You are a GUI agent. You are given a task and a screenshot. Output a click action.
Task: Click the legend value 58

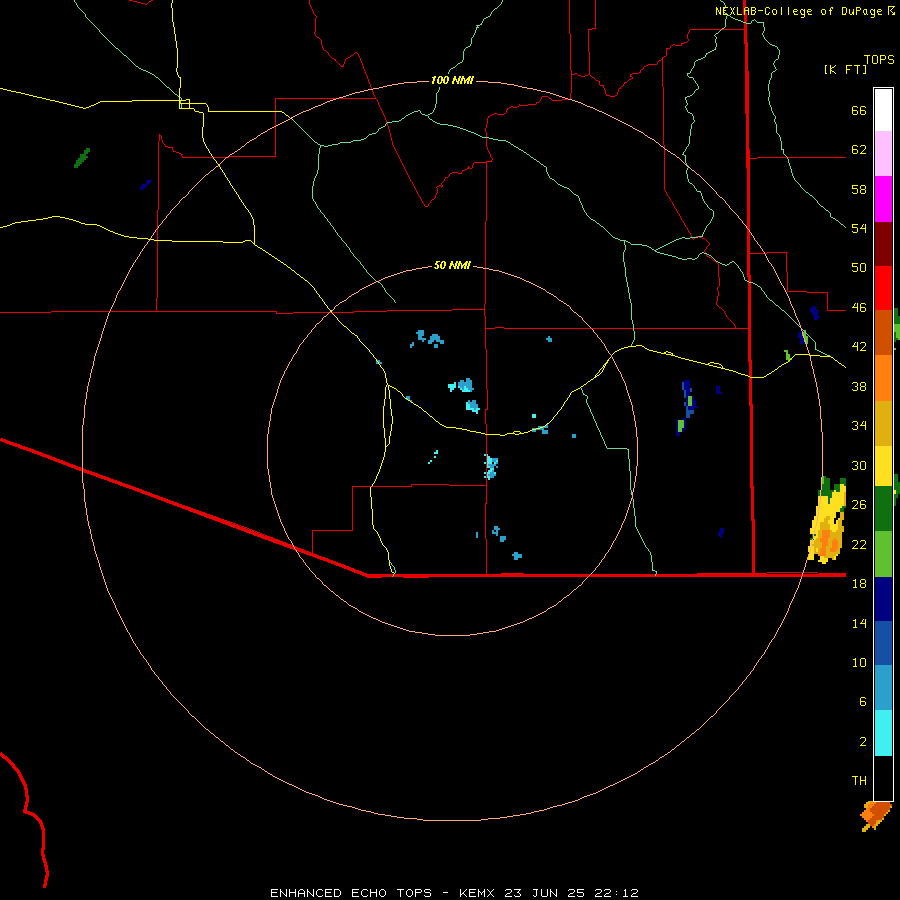click(x=859, y=189)
